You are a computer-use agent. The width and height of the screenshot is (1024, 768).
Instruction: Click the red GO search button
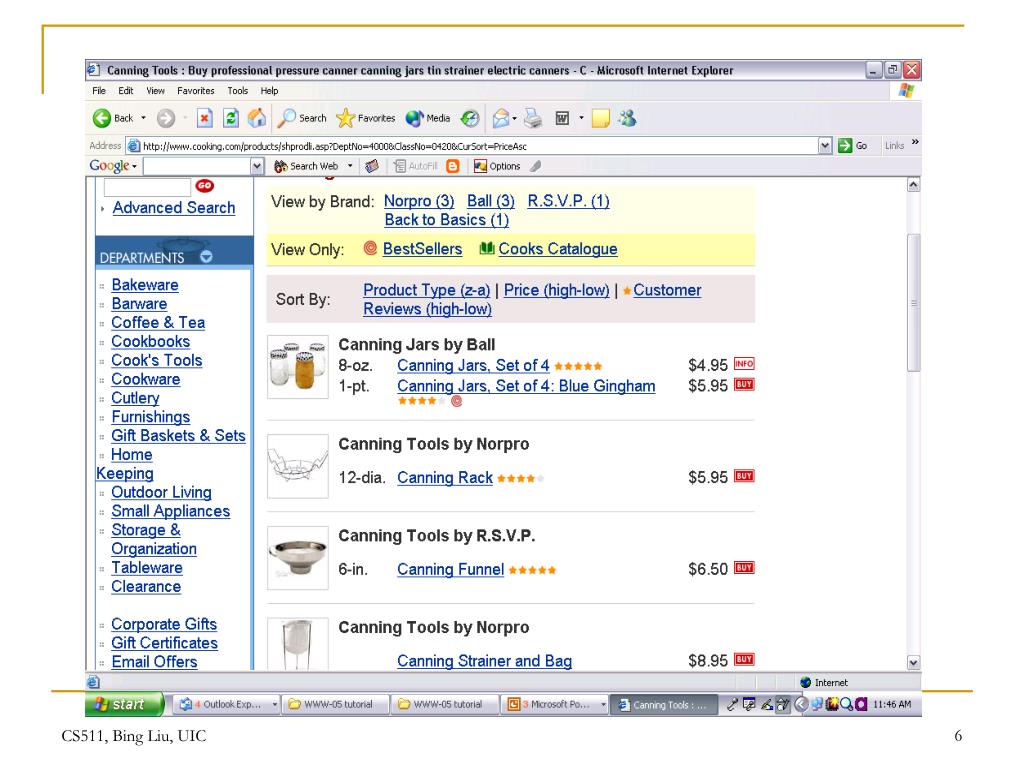(x=204, y=185)
